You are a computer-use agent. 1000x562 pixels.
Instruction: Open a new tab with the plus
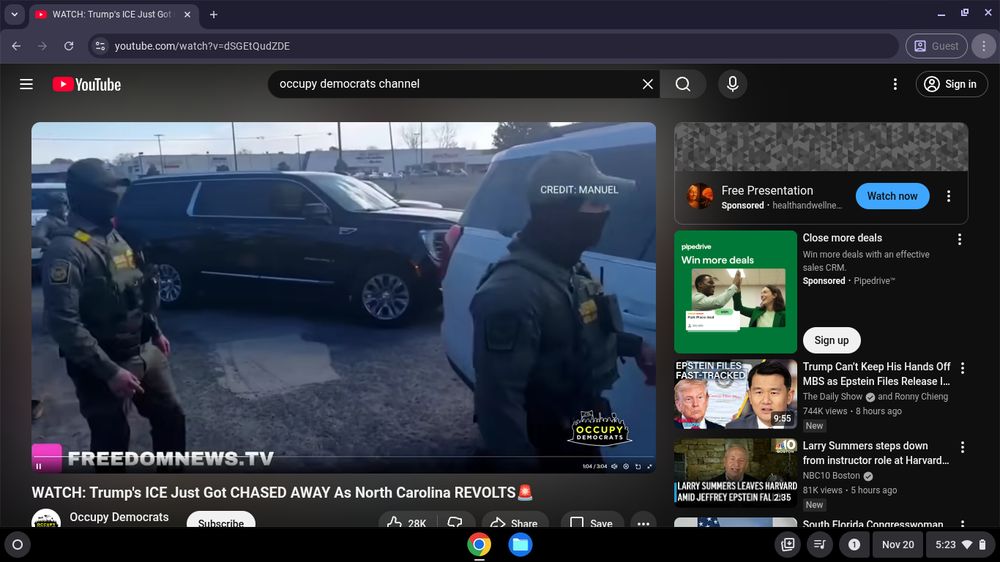[214, 14]
